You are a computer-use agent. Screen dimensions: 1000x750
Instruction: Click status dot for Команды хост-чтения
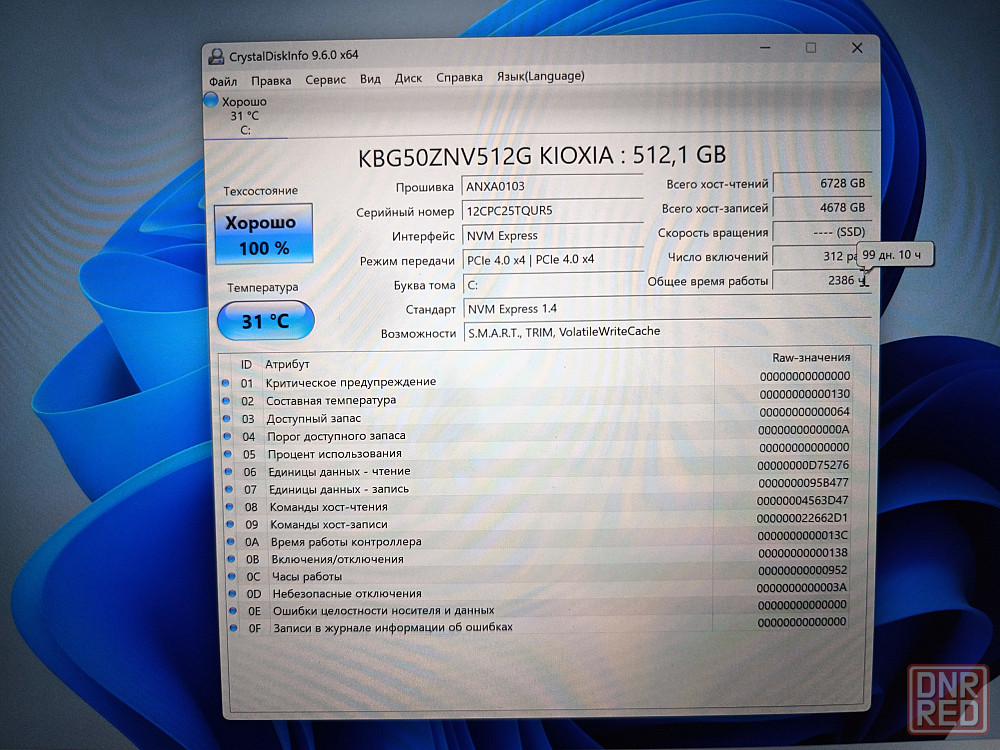(x=230, y=507)
